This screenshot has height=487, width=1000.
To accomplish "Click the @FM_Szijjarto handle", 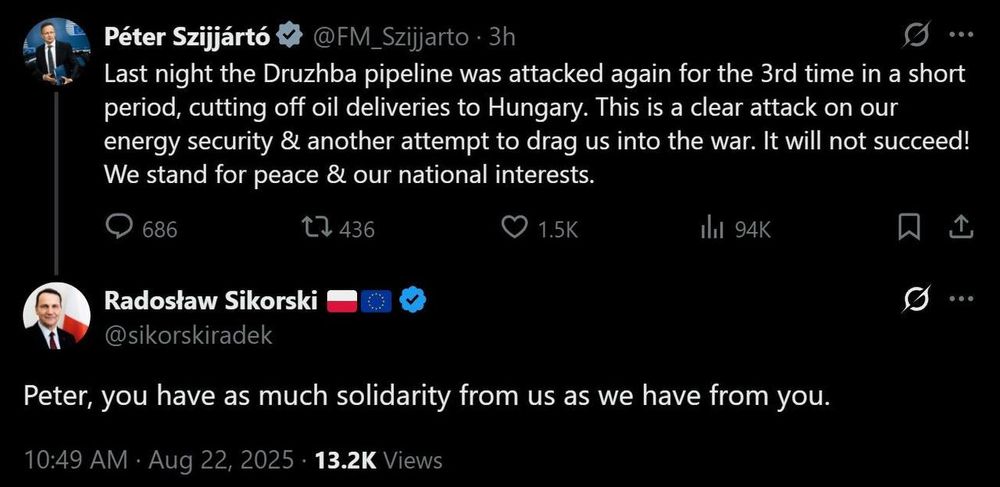I will (391, 37).
